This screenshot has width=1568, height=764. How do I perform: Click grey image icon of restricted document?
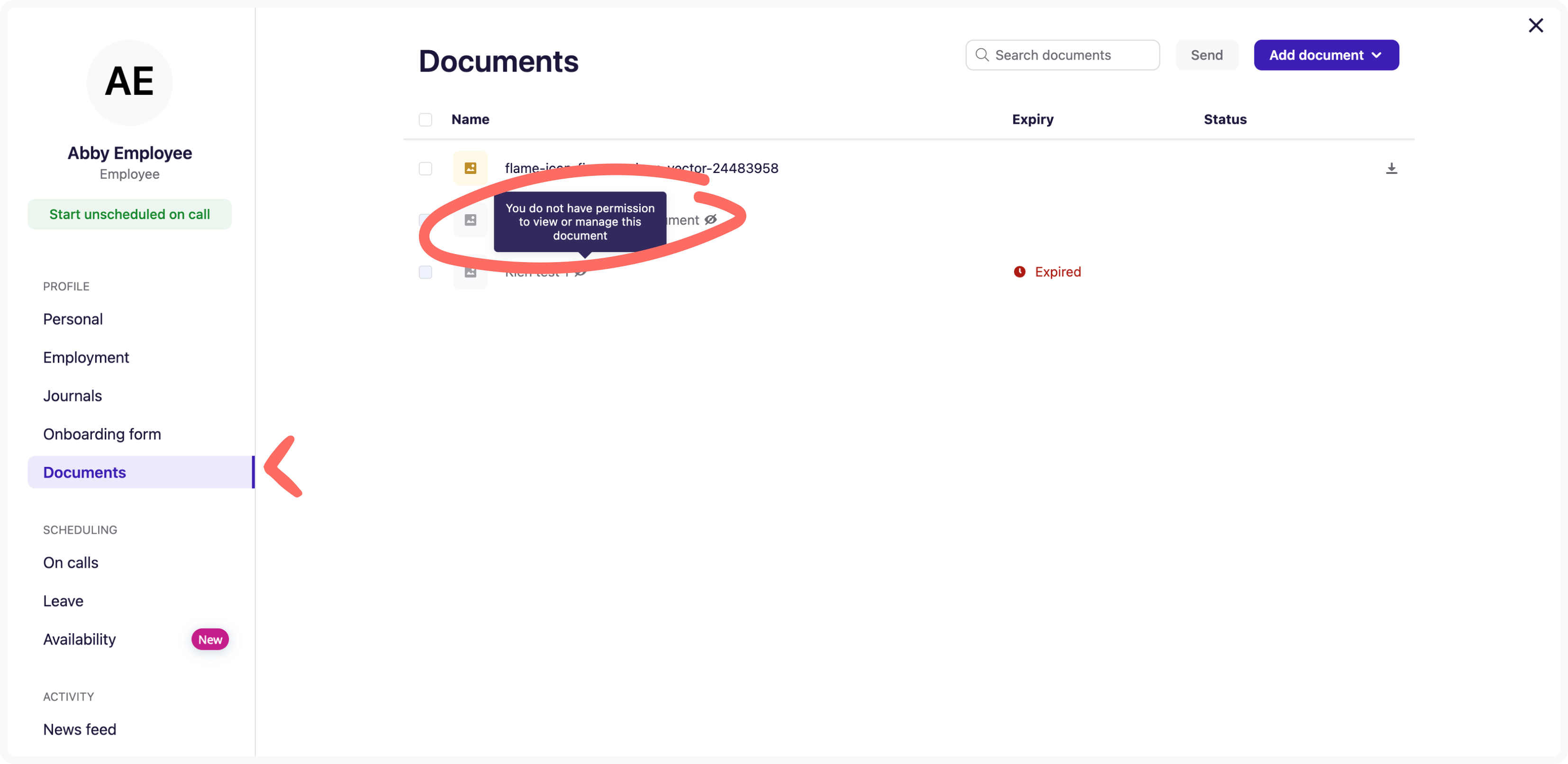[x=470, y=220]
